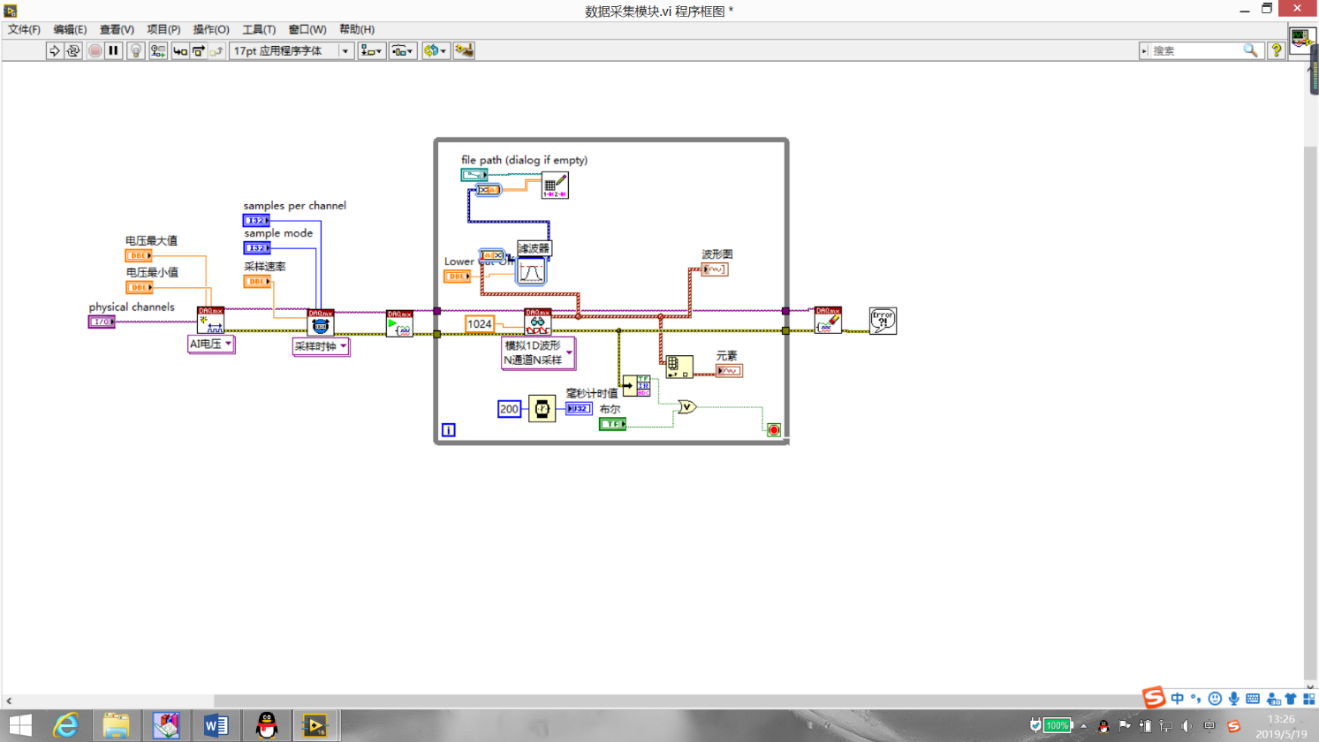Screen dimensions: 1319x742
Task: Select the DAQmx Read node
Action: pos(538,321)
